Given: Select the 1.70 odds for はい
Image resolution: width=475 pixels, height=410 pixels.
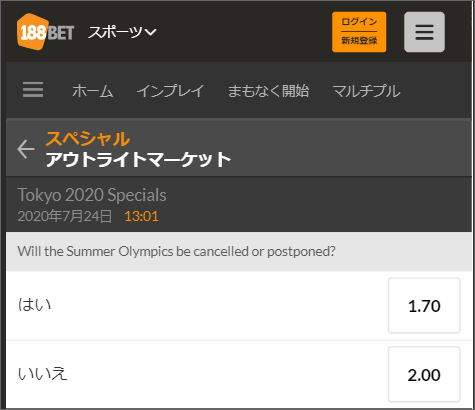Looking at the screenshot, I should (x=424, y=305).
